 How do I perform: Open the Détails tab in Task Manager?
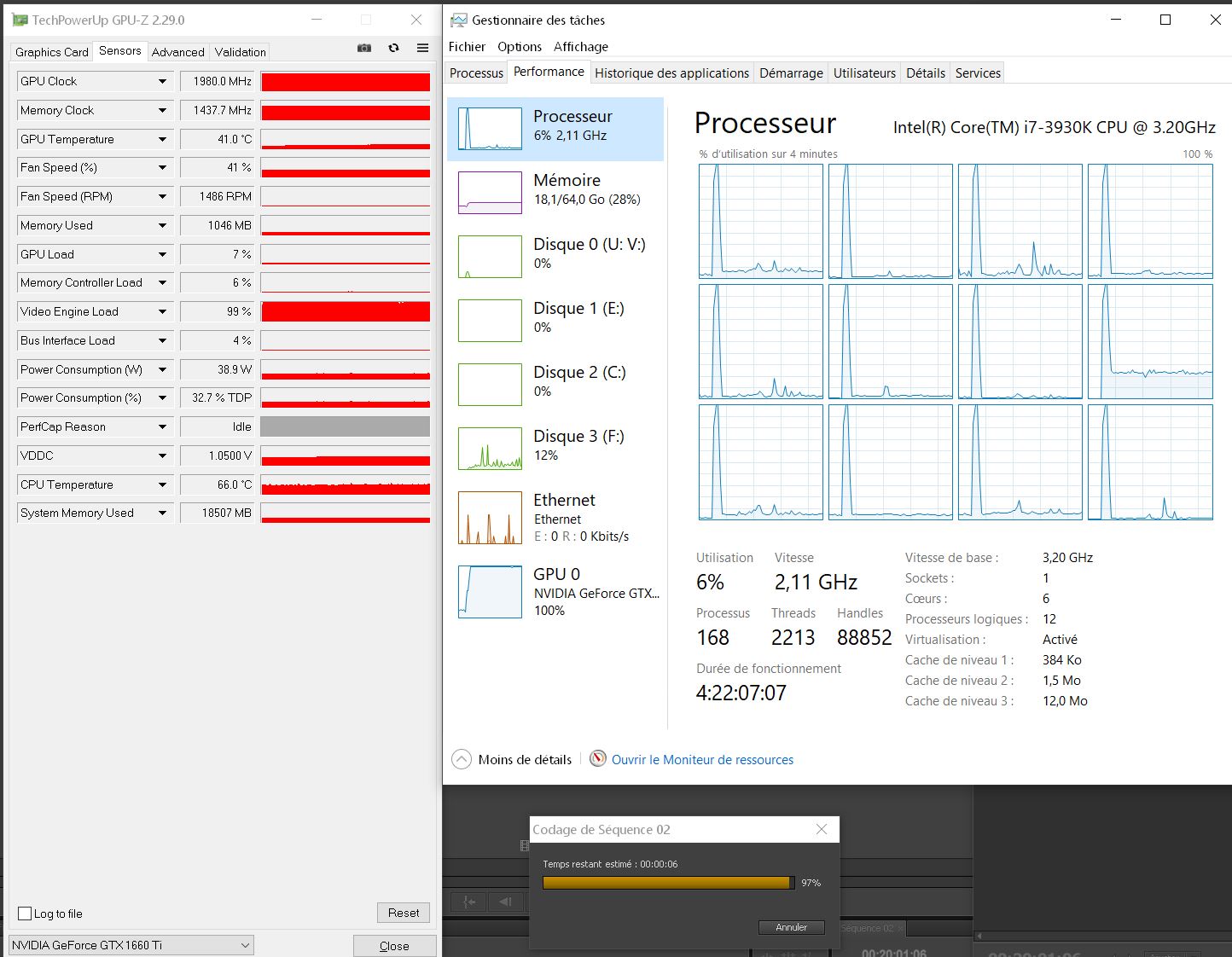pyautogui.click(x=925, y=73)
